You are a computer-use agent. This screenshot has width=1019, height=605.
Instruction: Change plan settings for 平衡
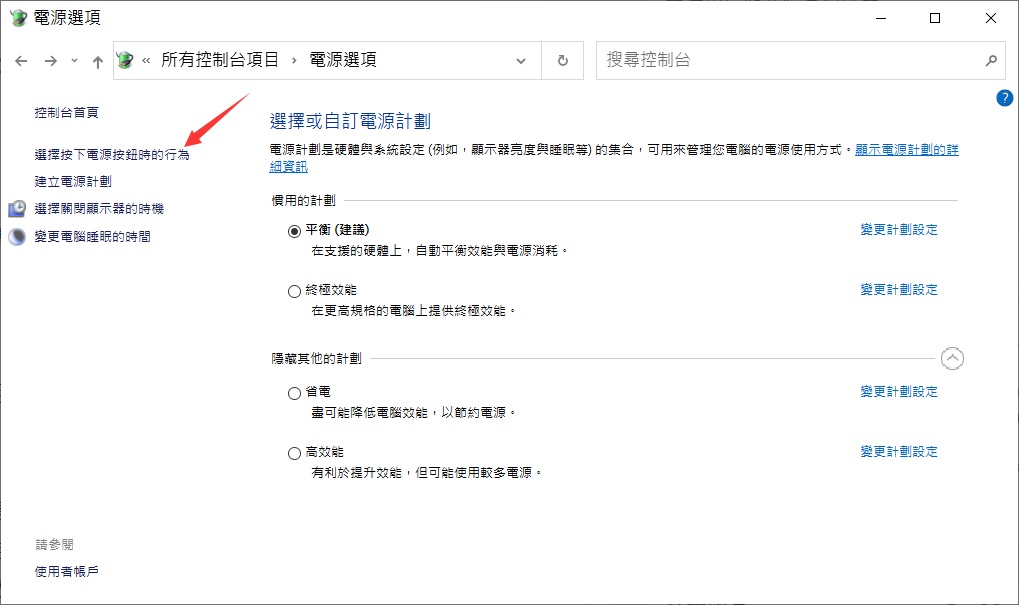coord(899,229)
